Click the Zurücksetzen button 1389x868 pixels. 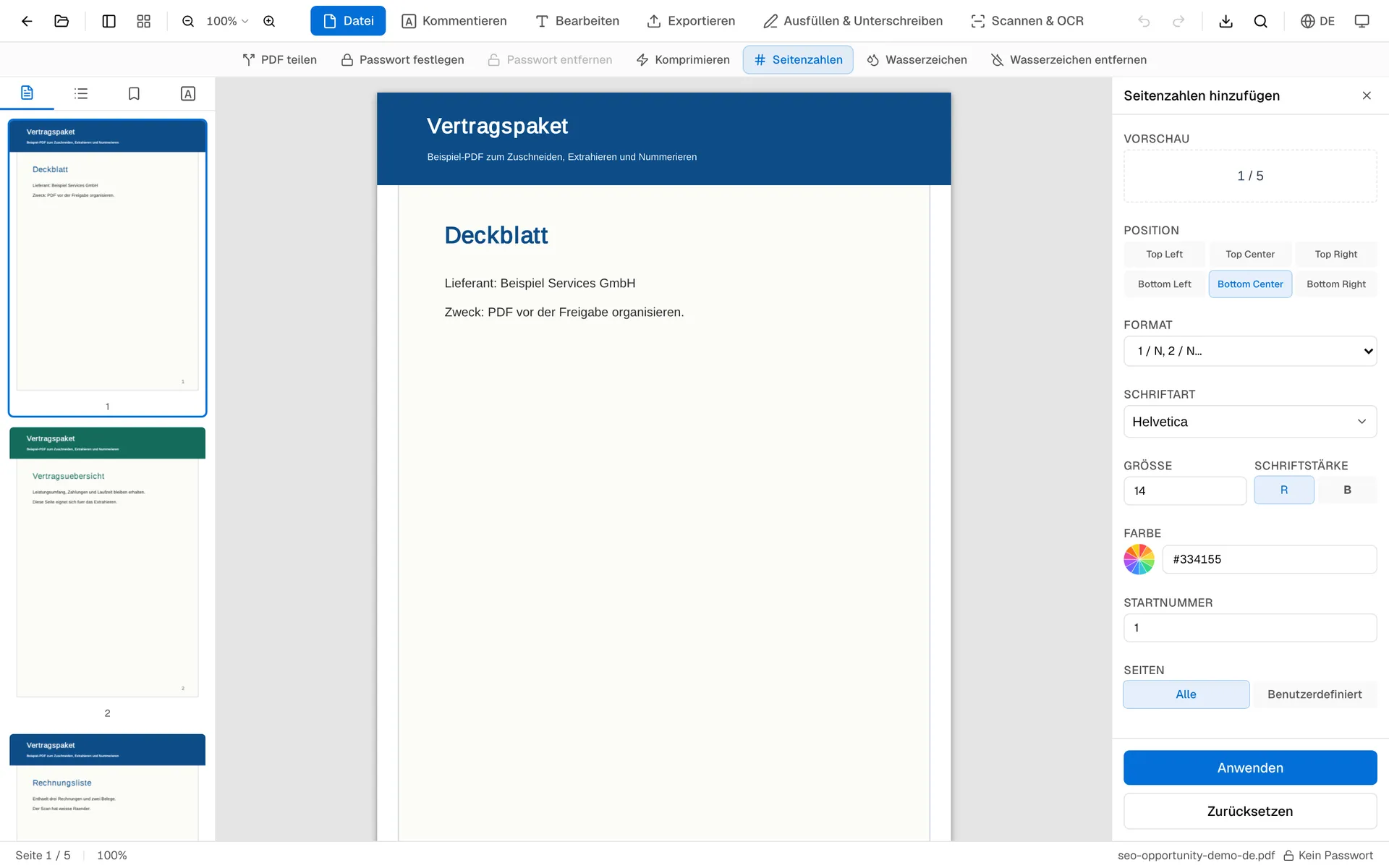coord(1250,811)
